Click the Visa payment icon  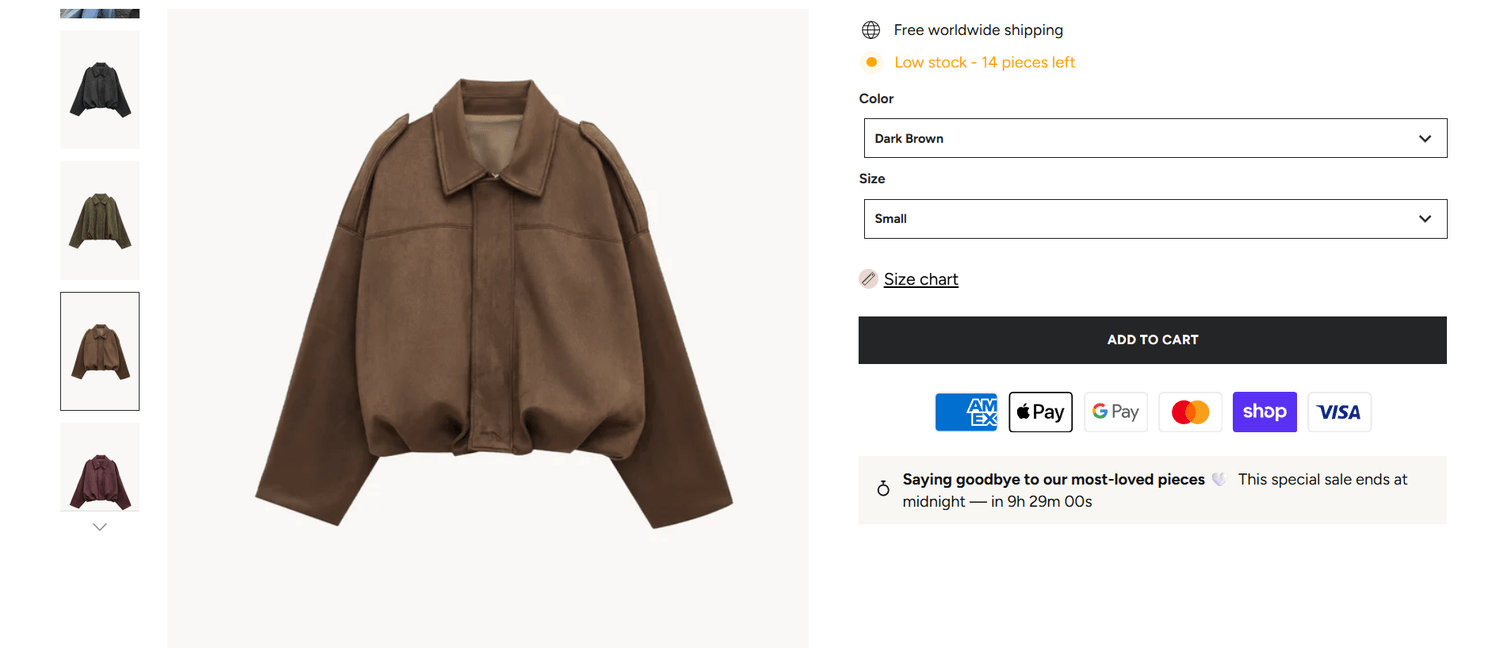tap(1339, 412)
